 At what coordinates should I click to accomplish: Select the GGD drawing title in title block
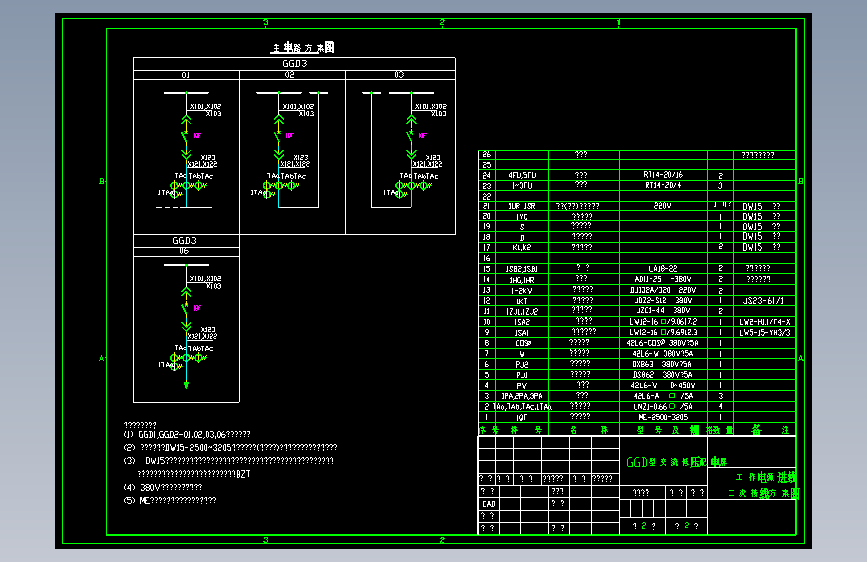(677, 462)
